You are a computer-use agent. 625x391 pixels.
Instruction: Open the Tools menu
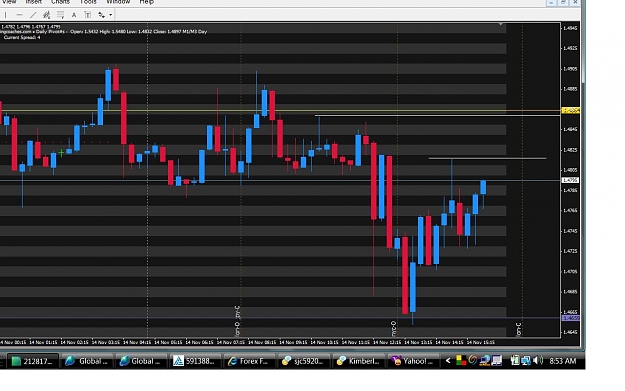click(x=88, y=2)
